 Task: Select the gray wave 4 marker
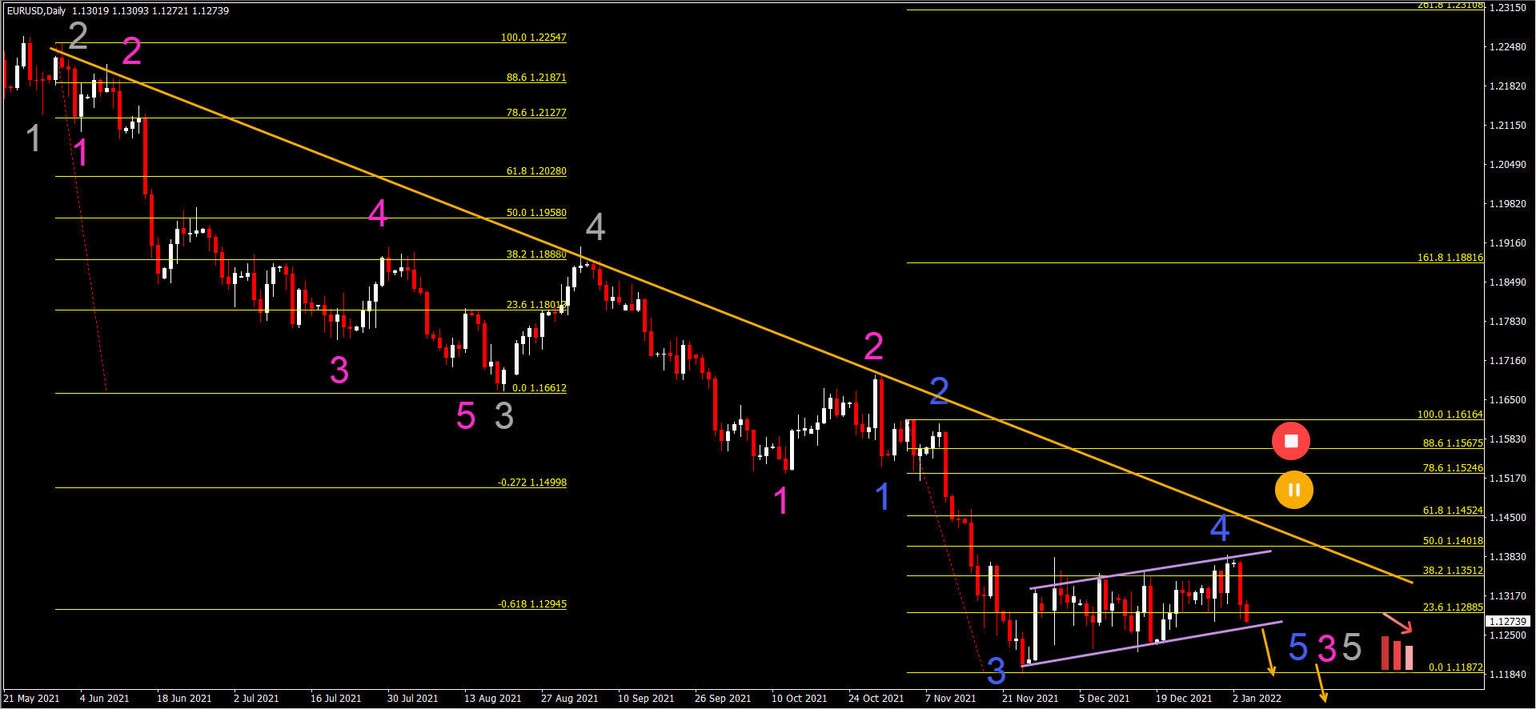coord(596,228)
